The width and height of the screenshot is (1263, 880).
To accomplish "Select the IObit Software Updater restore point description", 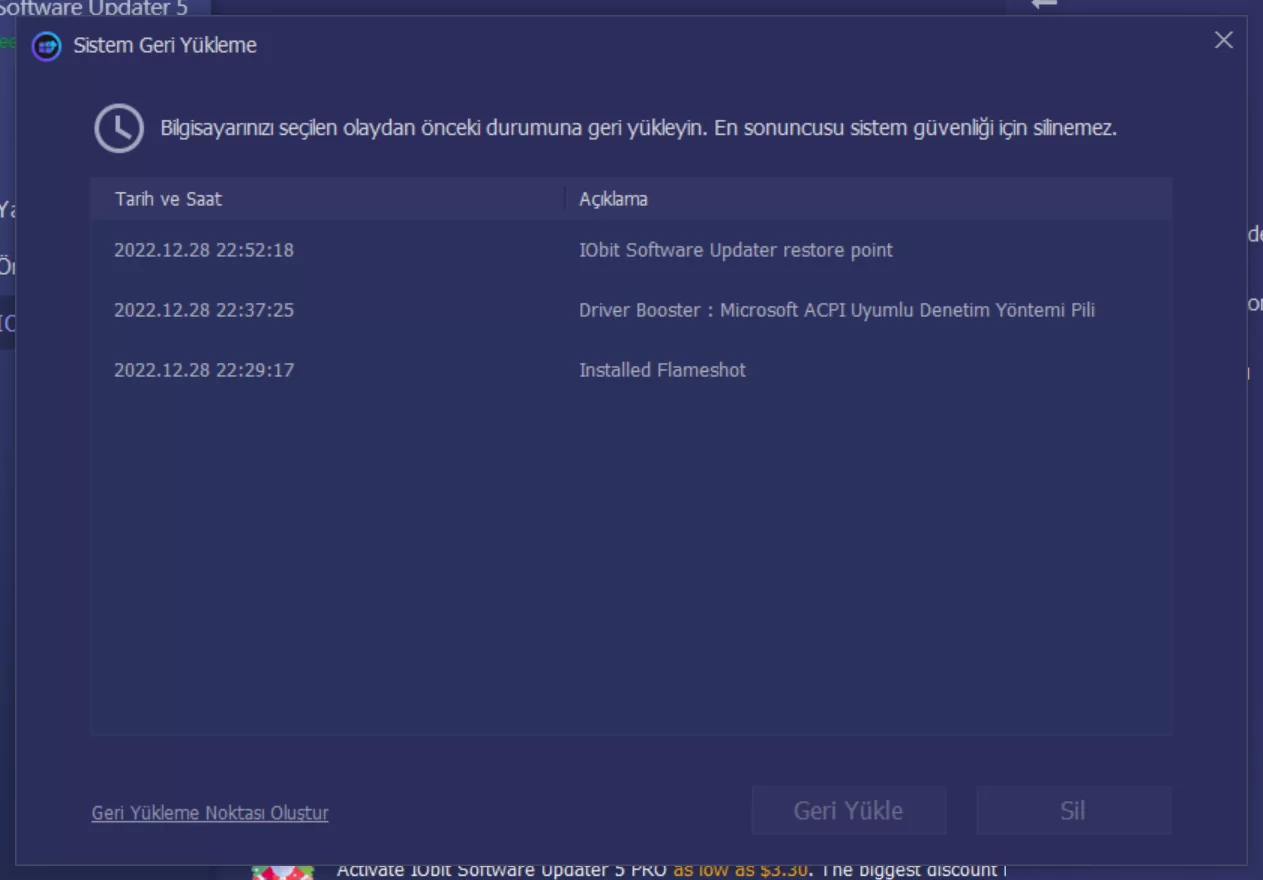I will [x=736, y=250].
